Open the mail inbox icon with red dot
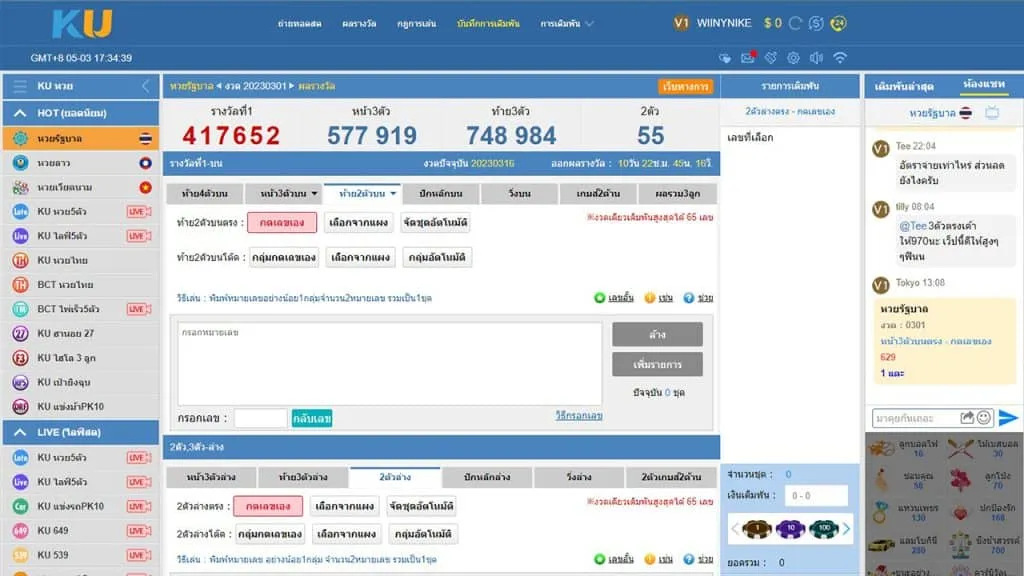The image size is (1024, 576). (748, 58)
